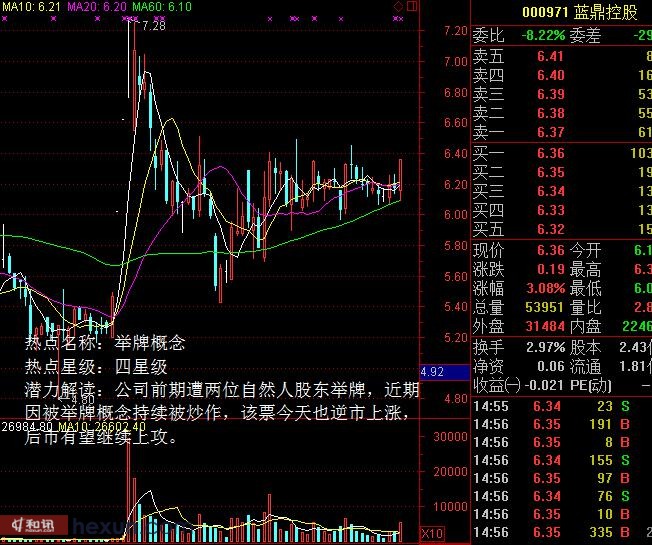652x545 pixels.
Task: Click the 7.28 peak price marker
Action: (x=153, y=26)
